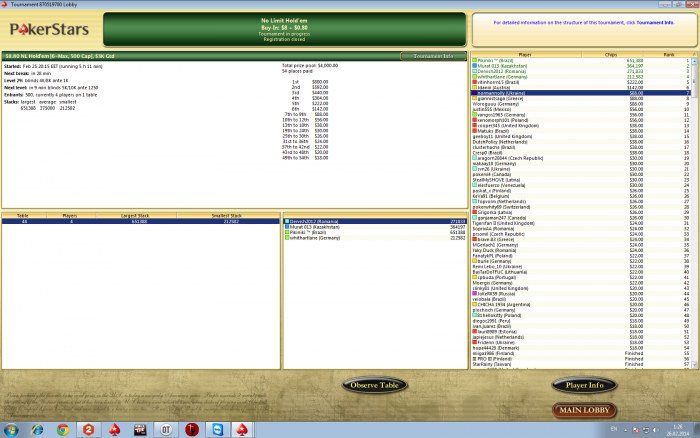Image resolution: width=700 pixels, height=438 pixels.
Task: Click red color tag beside vitinhorn15 (Brazil)
Action: coord(475,82)
